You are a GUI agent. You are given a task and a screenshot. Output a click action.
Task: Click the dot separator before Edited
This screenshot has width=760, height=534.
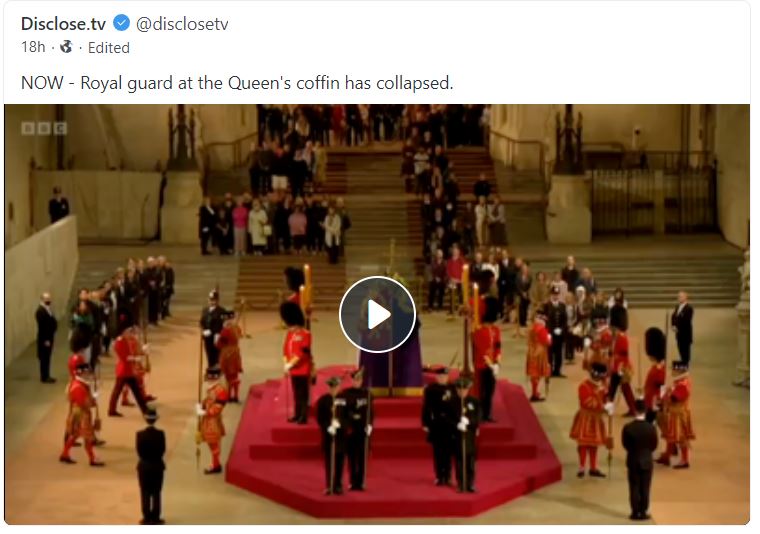80,48
